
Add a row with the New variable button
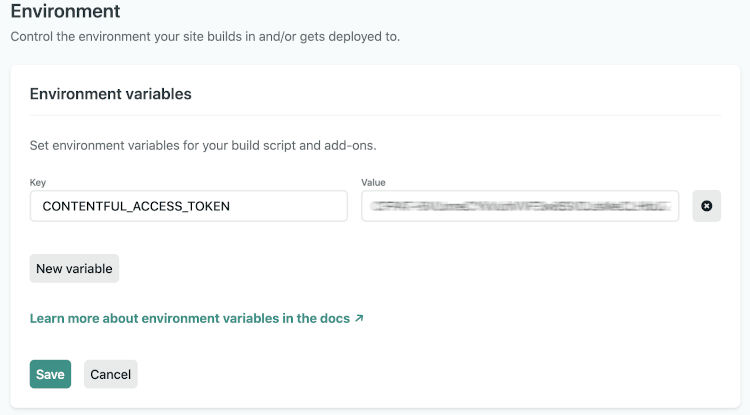pos(74,269)
